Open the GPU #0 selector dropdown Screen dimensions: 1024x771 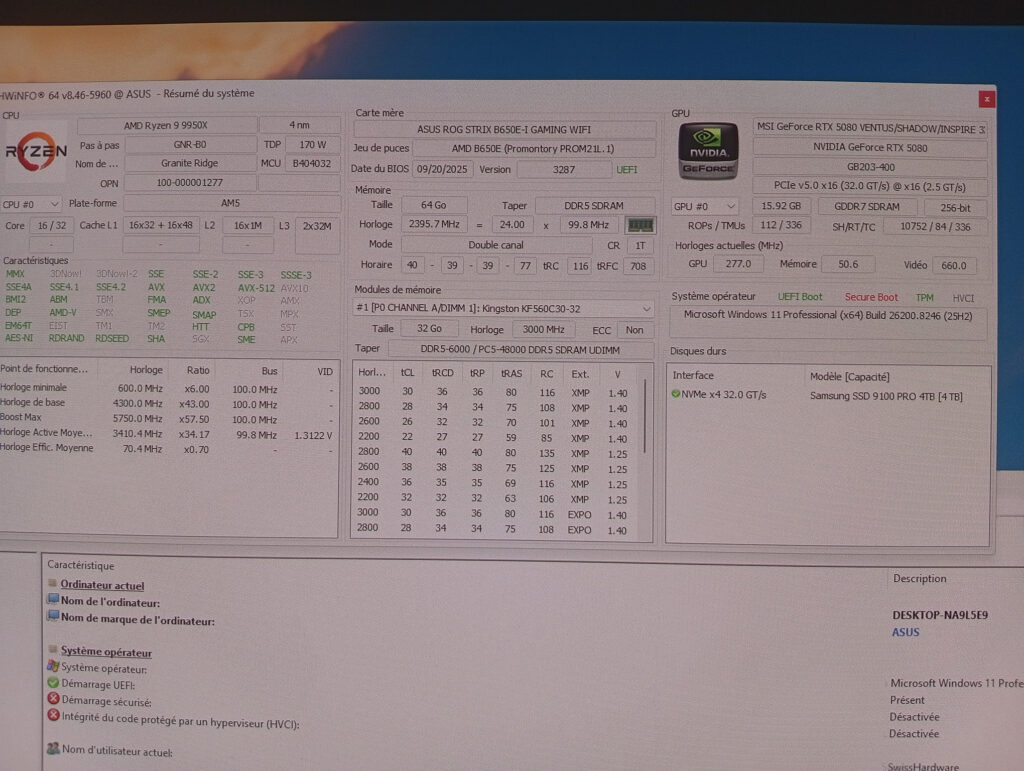(x=705, y=206)
